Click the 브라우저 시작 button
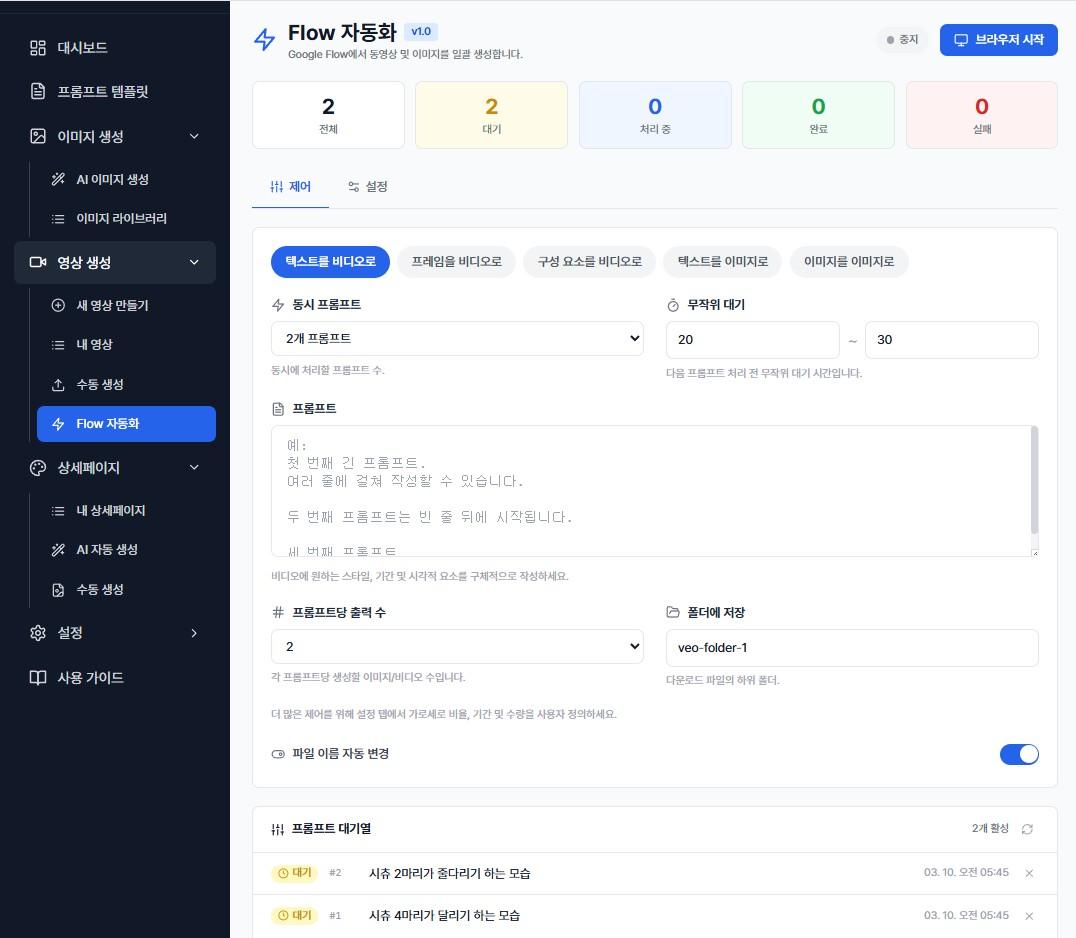Image resolution: width=1076 pixels, height=938 pixels. (x=998, y=40)
